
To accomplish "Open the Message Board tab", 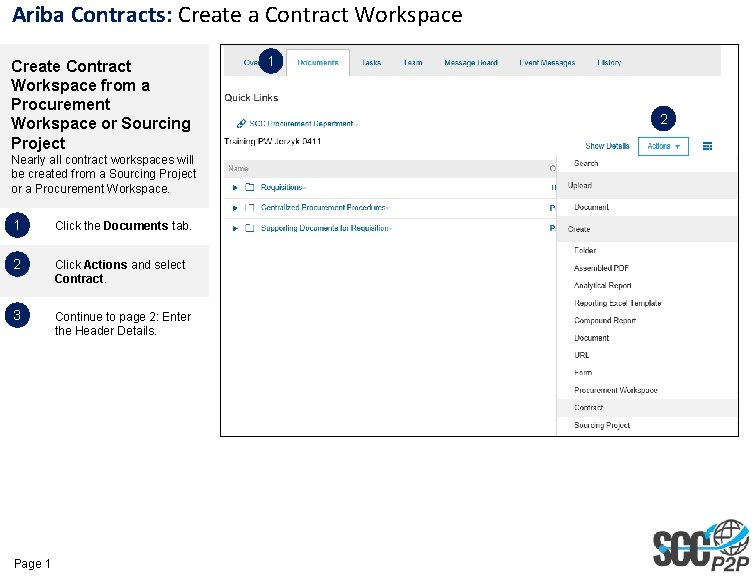I will click(471, 63).
